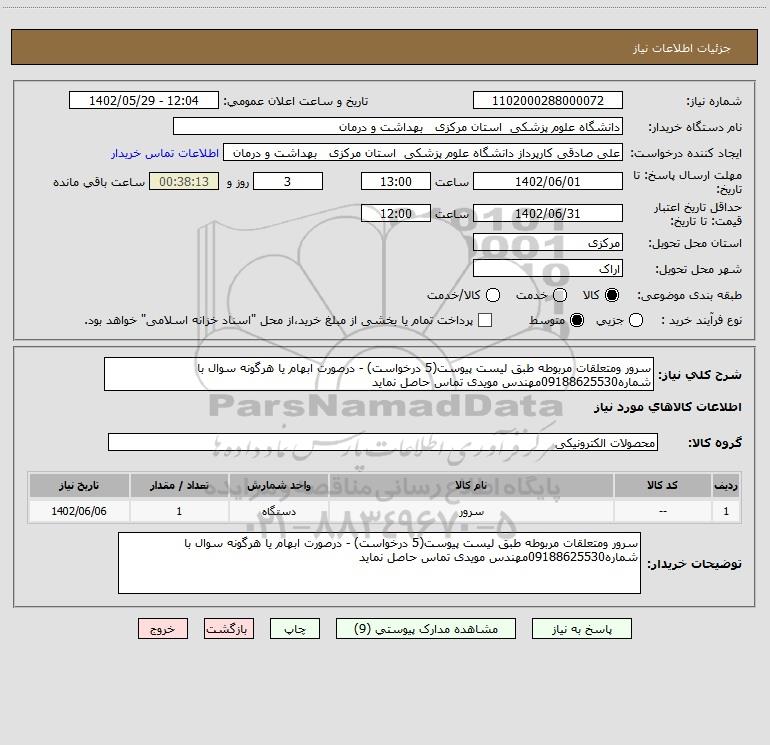Click the row number cell 1
This screenshot has width=770, height=745.
tap(726, 511)
